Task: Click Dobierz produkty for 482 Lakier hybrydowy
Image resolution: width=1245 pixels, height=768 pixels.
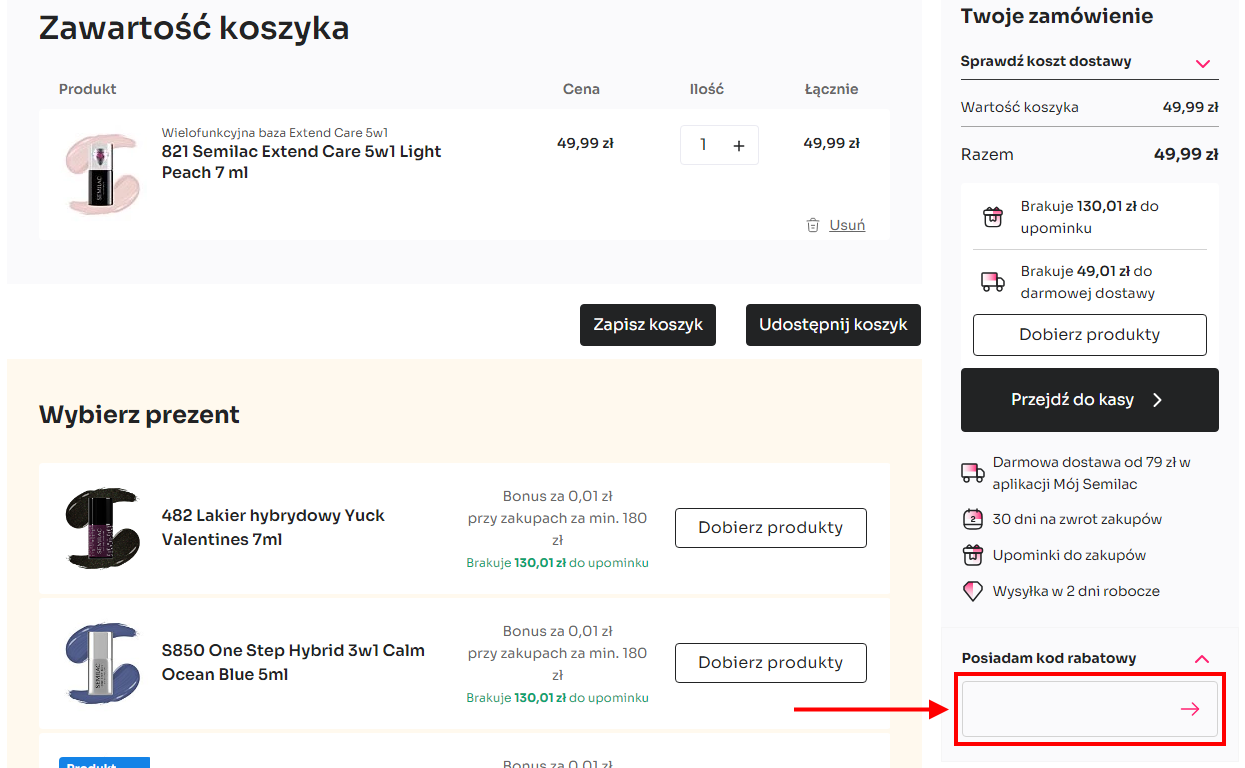Action: (x=771, y=528)
